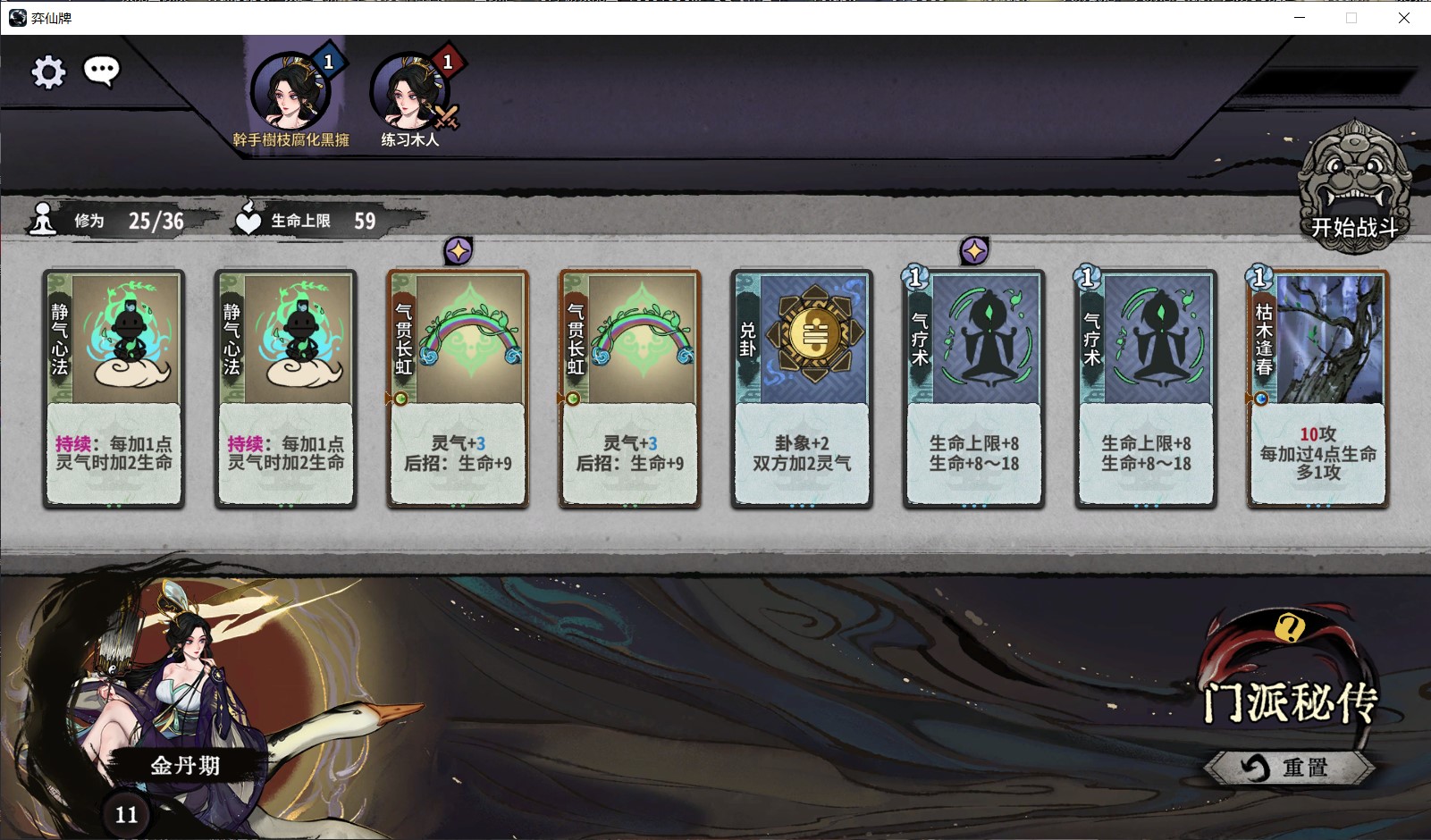This screenshot has height=840, width=1431.
Task: Click the yellow question mark above 门派秘传
Action: coord(1289,629)
